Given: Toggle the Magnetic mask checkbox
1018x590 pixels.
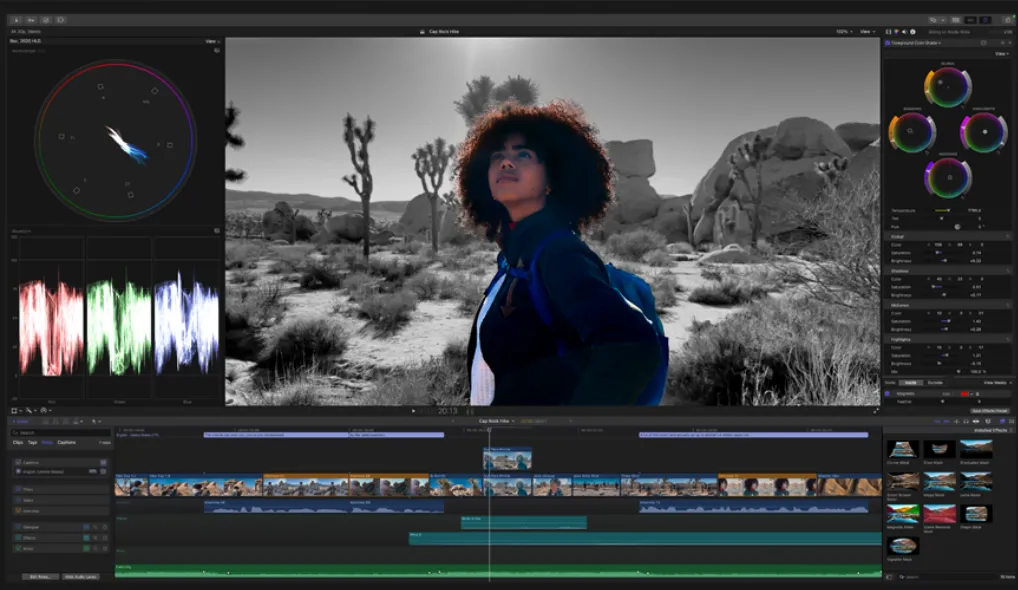Looking at the screenshot, I should [888, 393].
